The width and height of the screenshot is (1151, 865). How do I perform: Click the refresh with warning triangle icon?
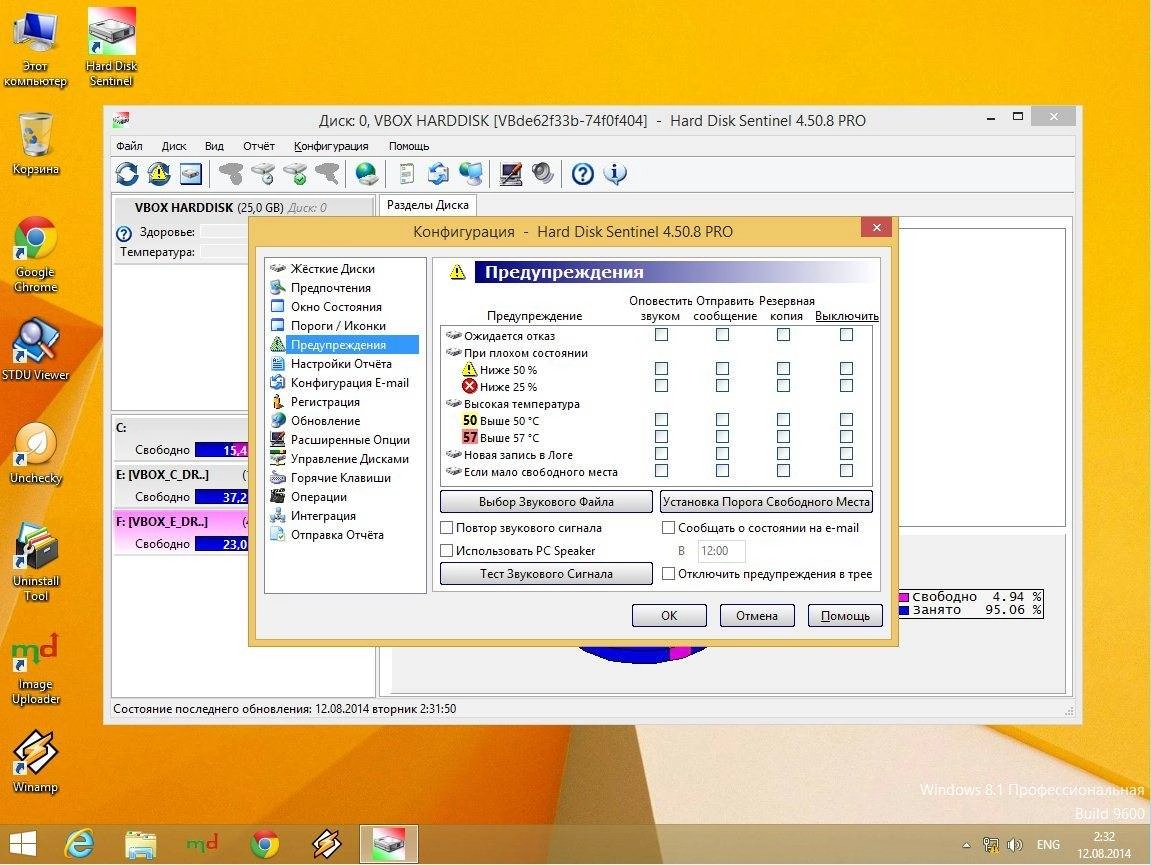click(x=159, y=174)
